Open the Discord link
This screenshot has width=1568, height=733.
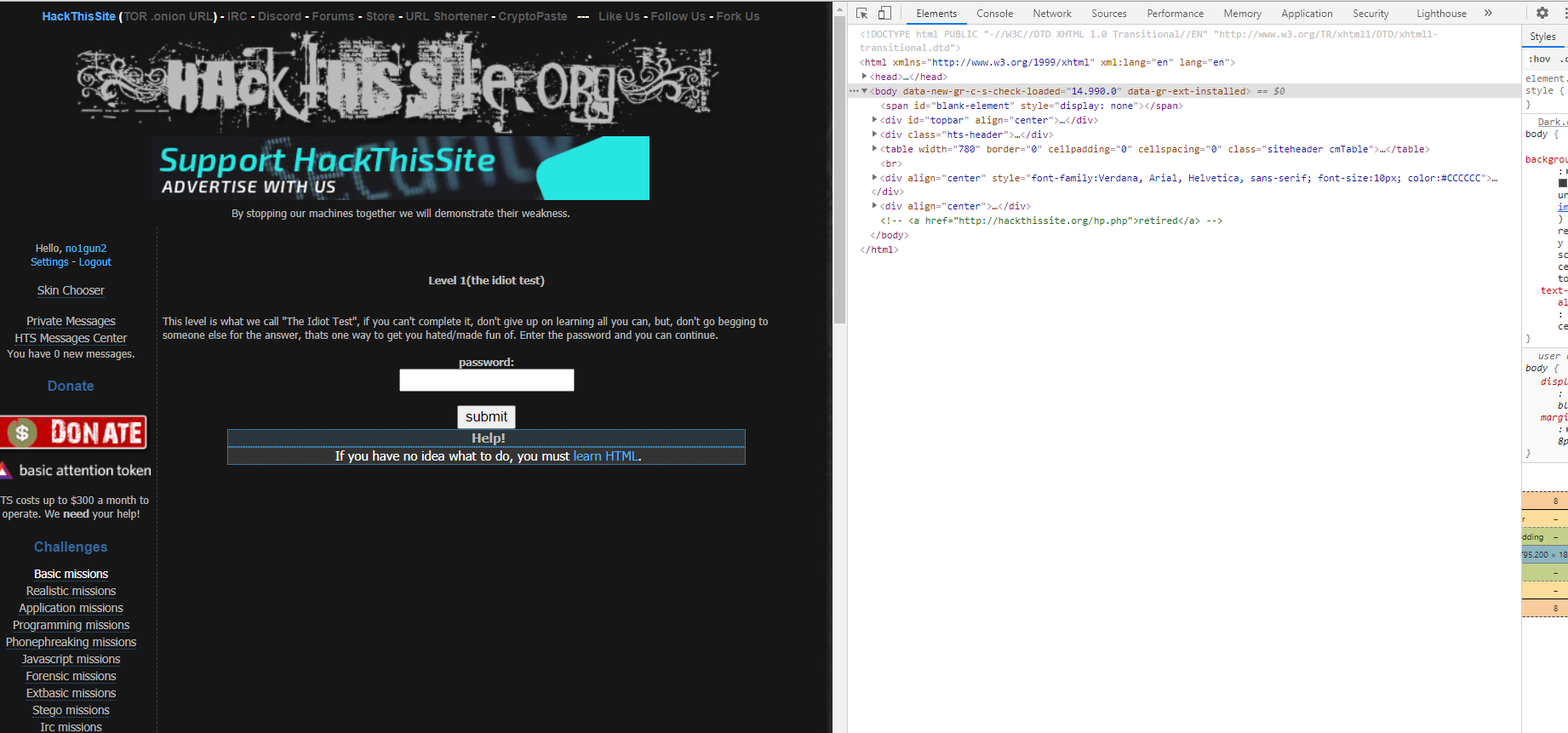(x=280, y=16)
